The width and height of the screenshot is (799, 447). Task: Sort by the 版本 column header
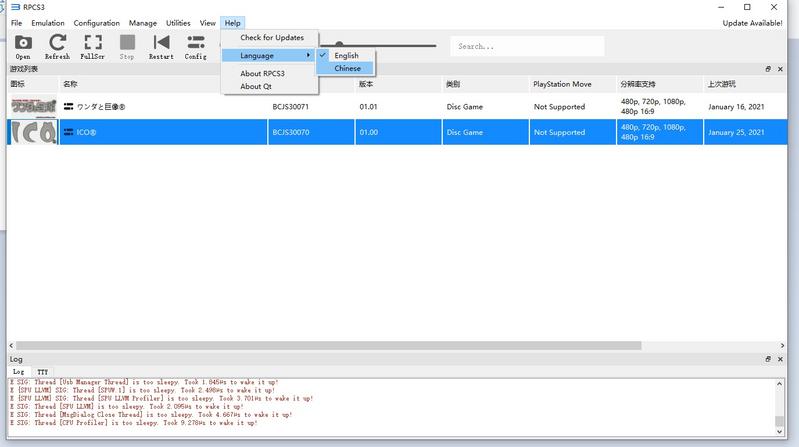(398, 84)
